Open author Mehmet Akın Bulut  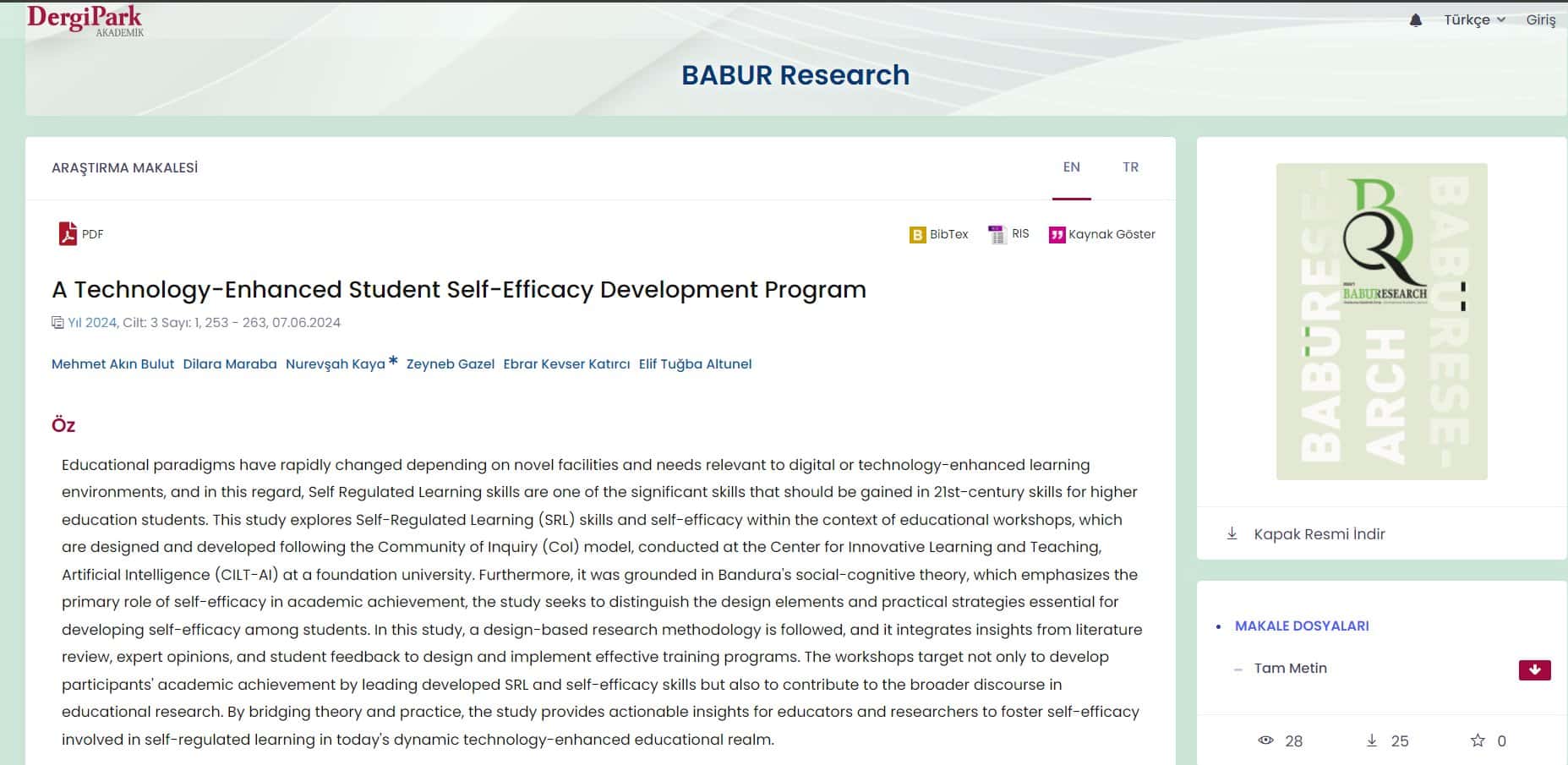pos(112,364)
